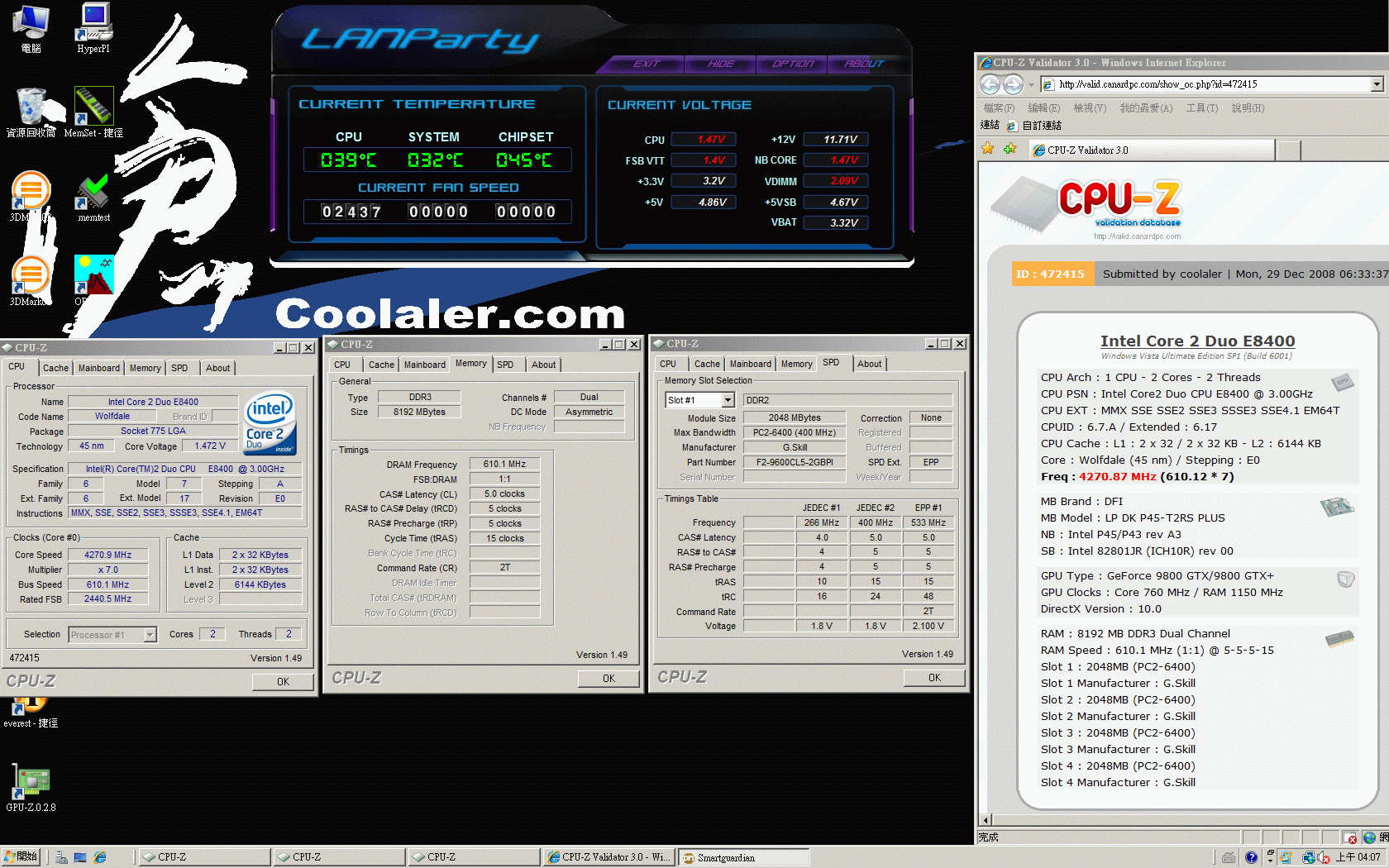Viewport: 1389px width, 868px height.
Task: Click OK in the right CPU-Z SPD window
Action: coord(934,678)
